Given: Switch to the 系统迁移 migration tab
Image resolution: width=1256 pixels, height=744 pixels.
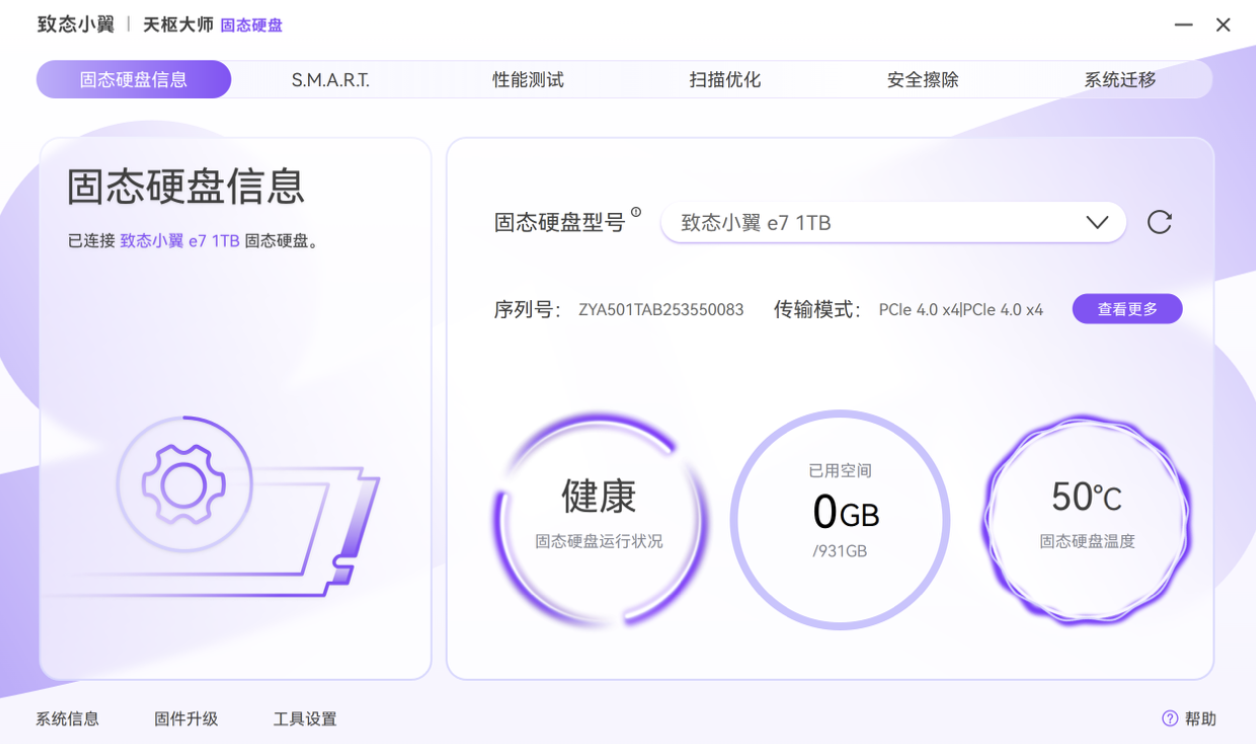Looking at the screenshot, I should (x=1118, y=79).
